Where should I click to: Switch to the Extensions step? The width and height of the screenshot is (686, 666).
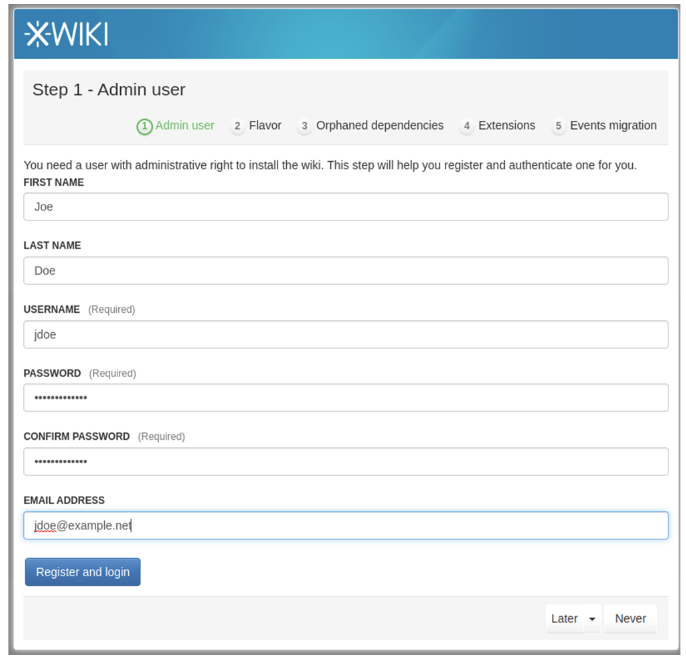point(497,126)
